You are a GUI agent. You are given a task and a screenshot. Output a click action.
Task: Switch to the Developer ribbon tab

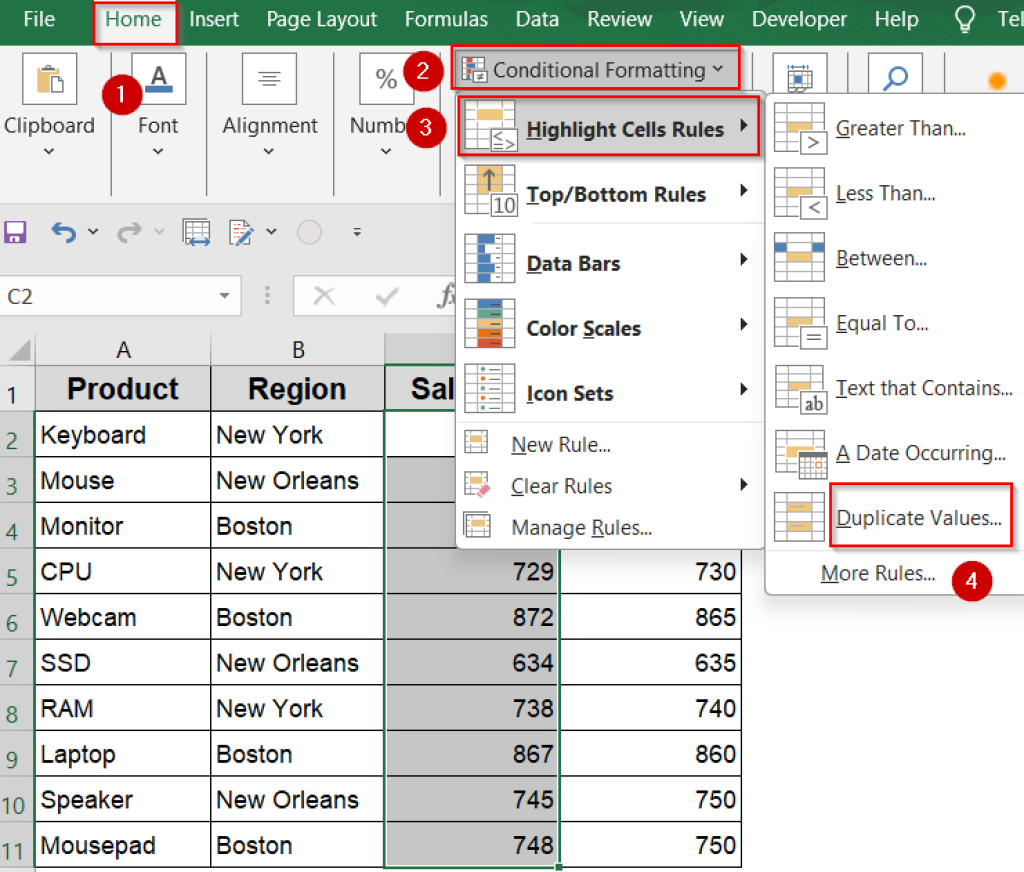tap(799, 19)
